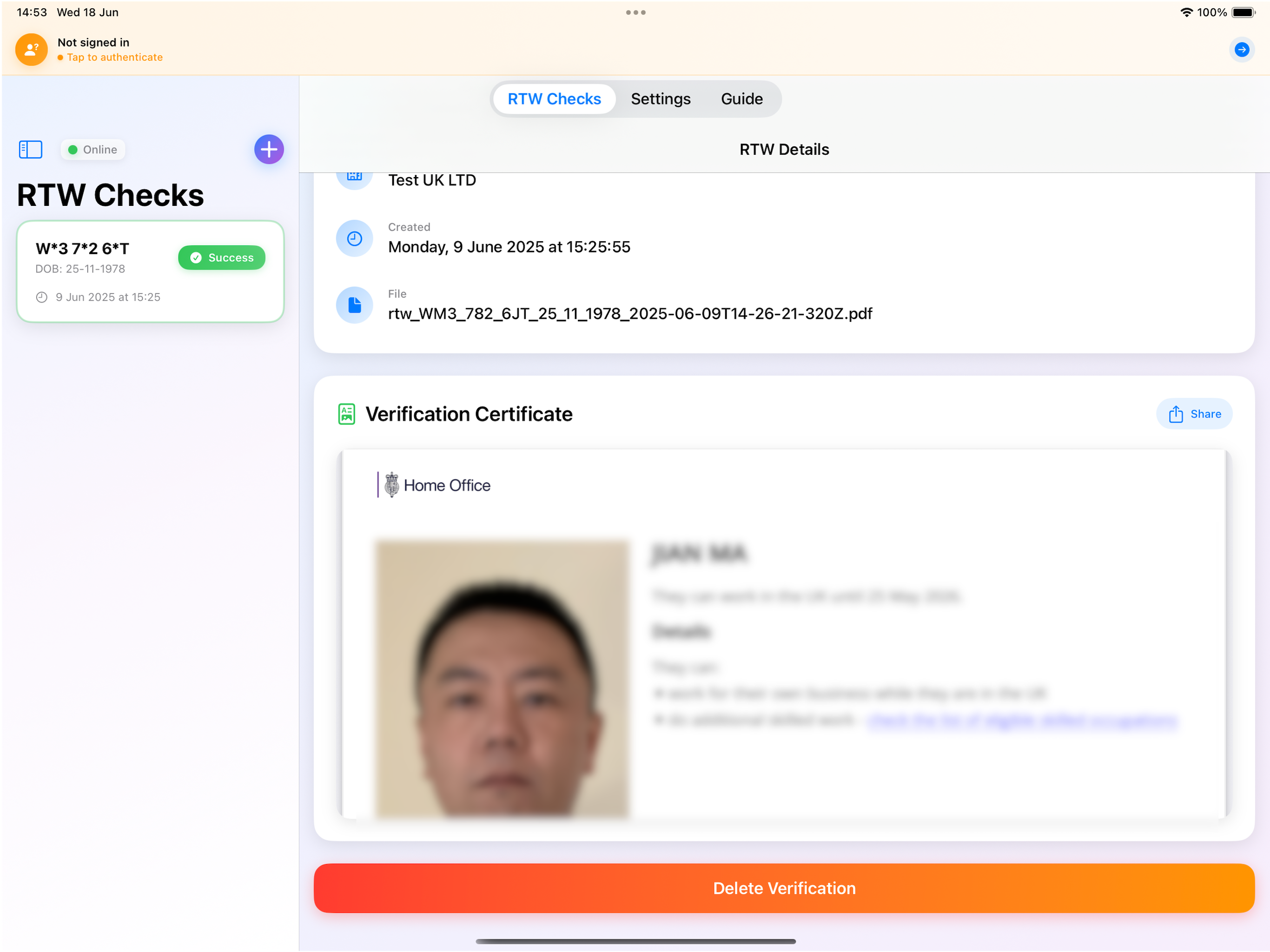Click the file document icon

pos(354,305)
